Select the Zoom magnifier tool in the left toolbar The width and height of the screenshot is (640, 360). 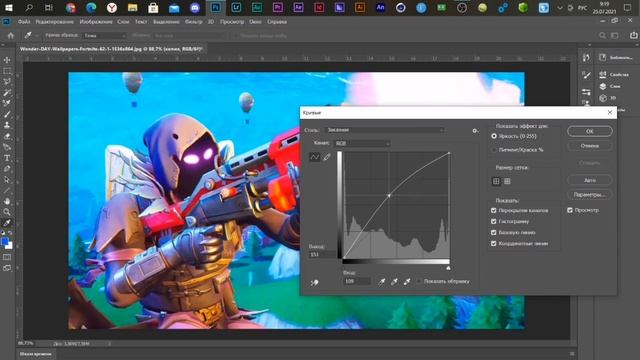coord(7,212)
